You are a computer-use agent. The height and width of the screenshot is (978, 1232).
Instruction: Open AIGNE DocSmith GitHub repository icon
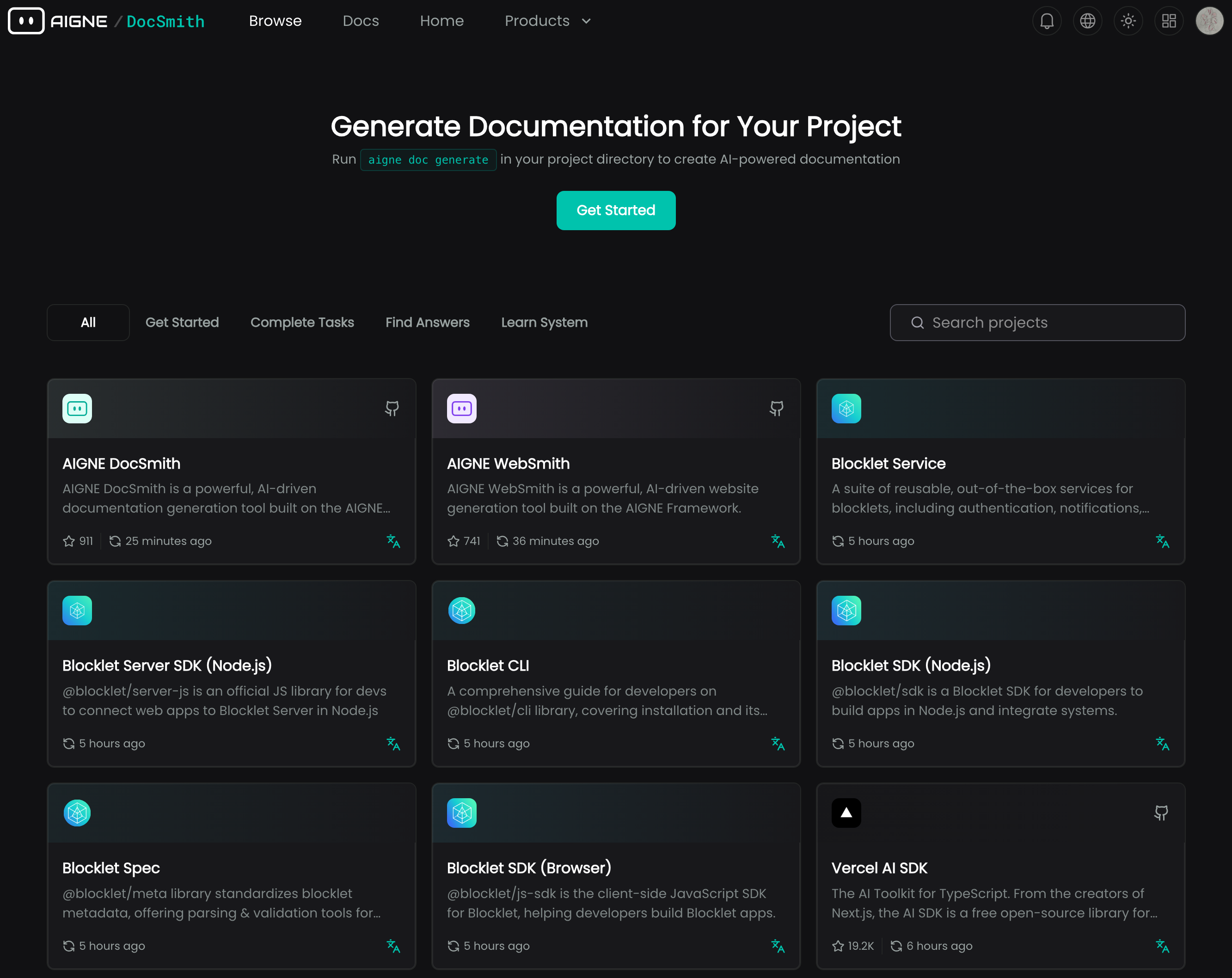point(392,409)
